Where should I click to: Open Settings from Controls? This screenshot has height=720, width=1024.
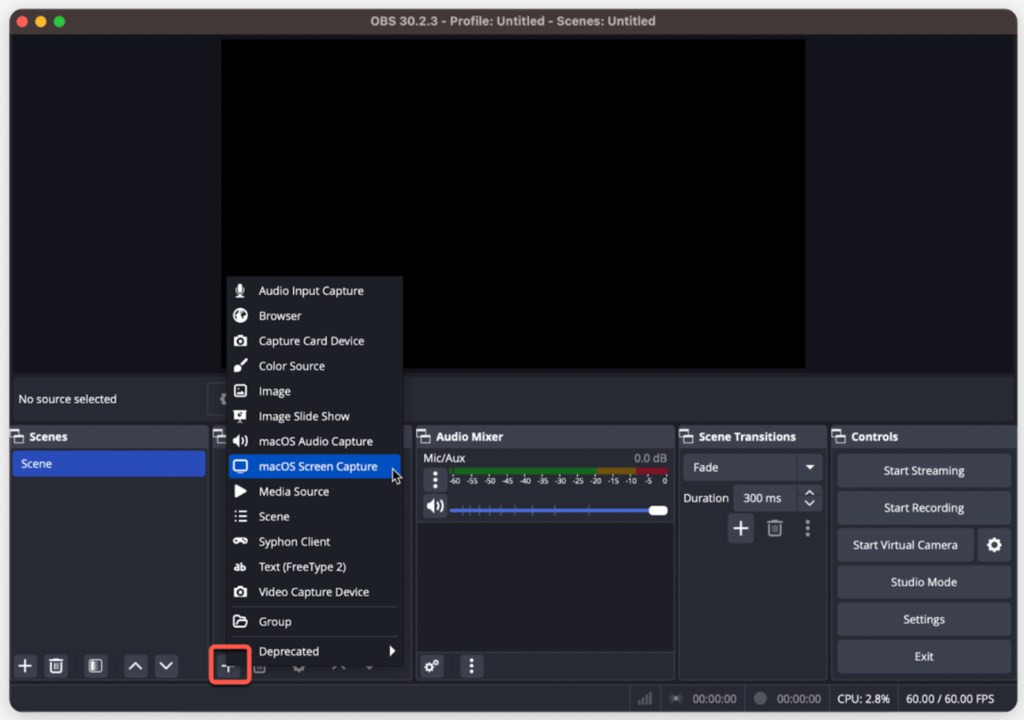[923, 619]
